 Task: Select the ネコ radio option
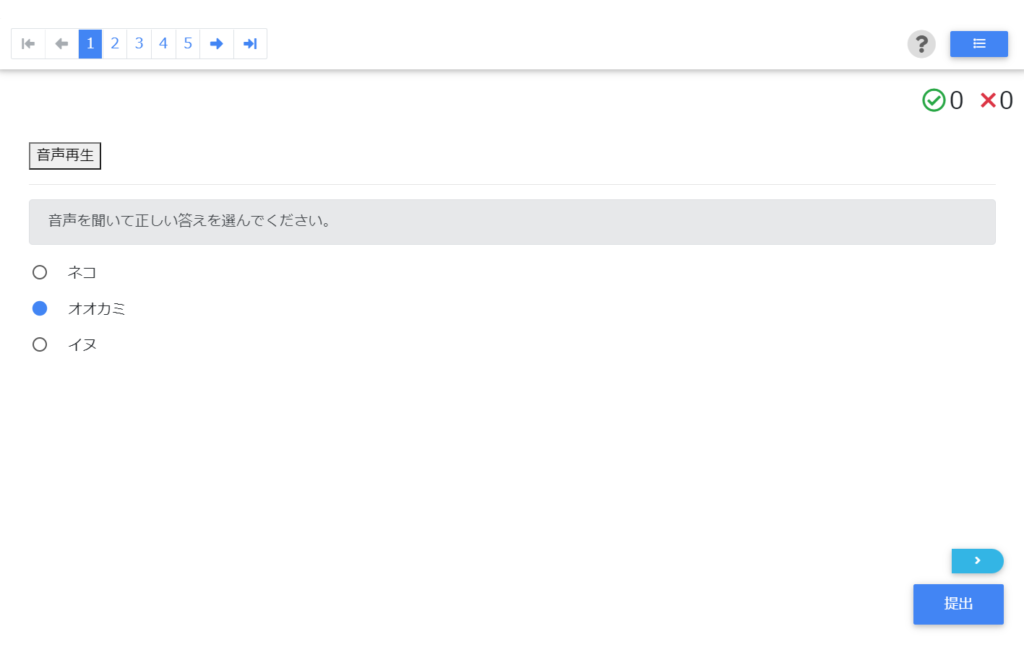(40, 272)
